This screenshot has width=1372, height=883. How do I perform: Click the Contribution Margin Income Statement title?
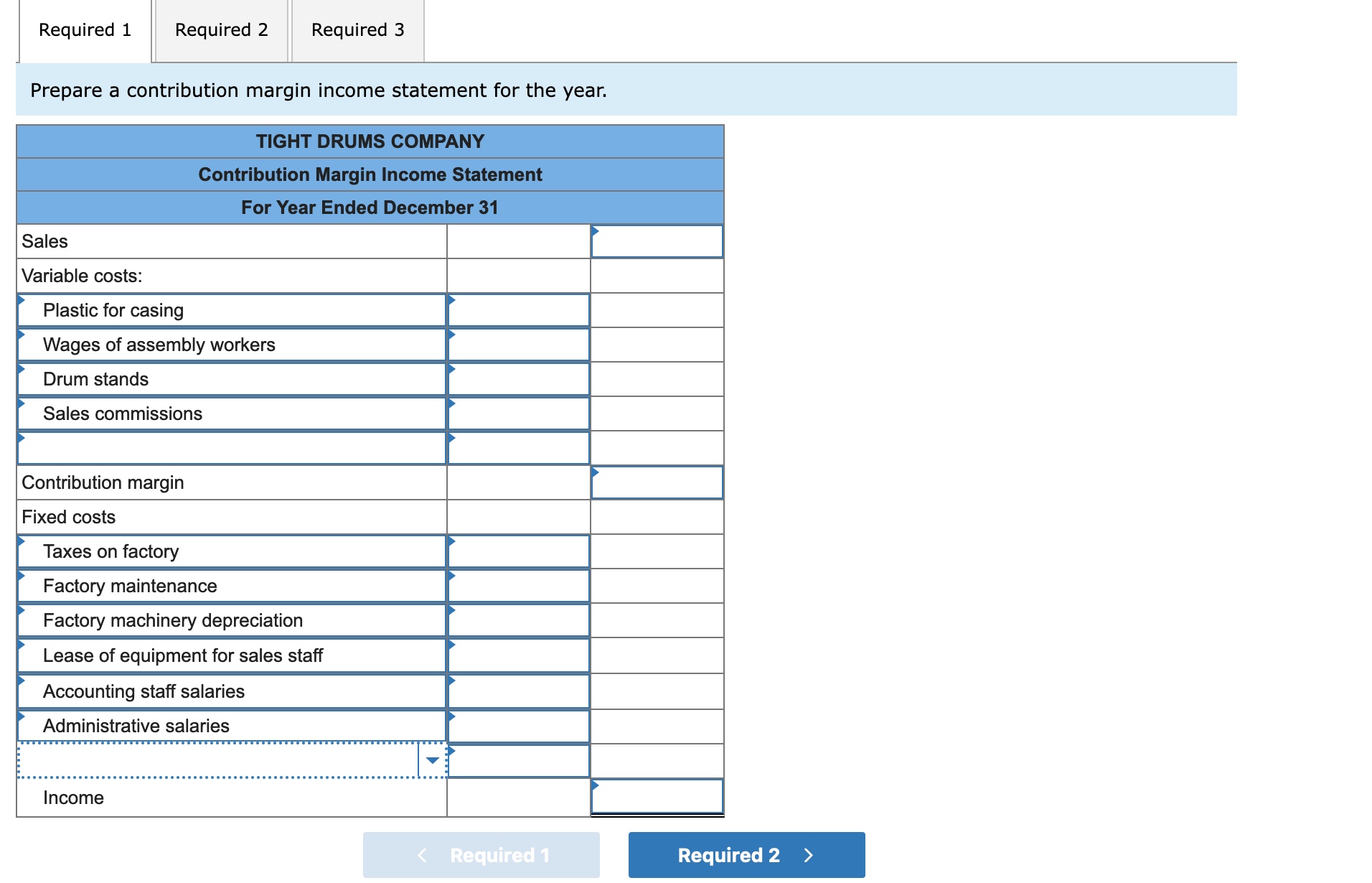pos(370,174)
